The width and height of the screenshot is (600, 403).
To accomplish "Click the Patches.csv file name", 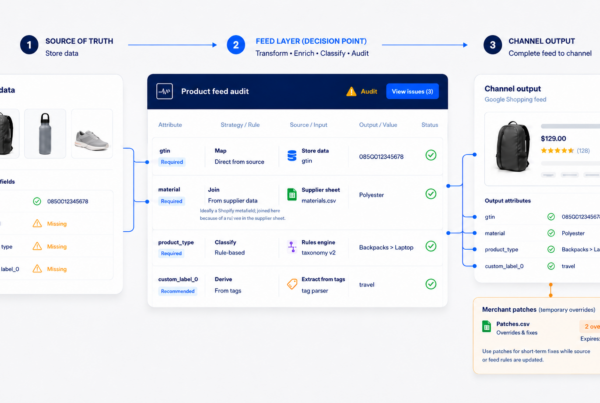I will (513, 324).
